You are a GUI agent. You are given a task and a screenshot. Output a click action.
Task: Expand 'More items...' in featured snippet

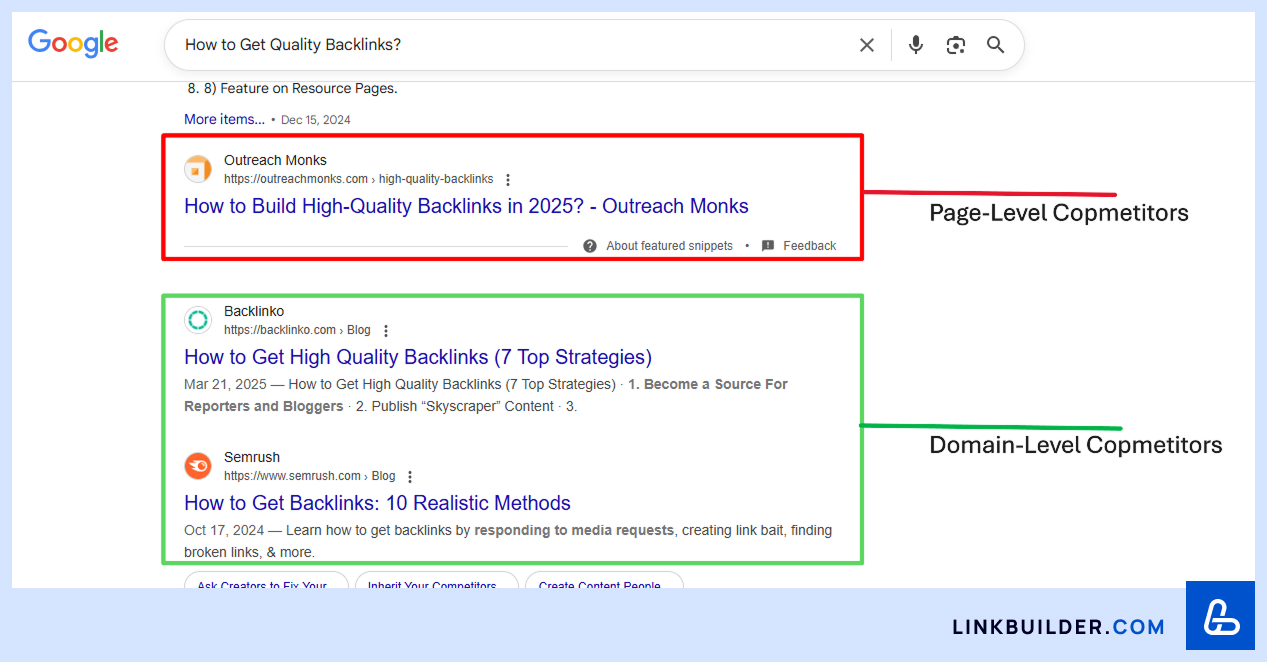(224, 119)
